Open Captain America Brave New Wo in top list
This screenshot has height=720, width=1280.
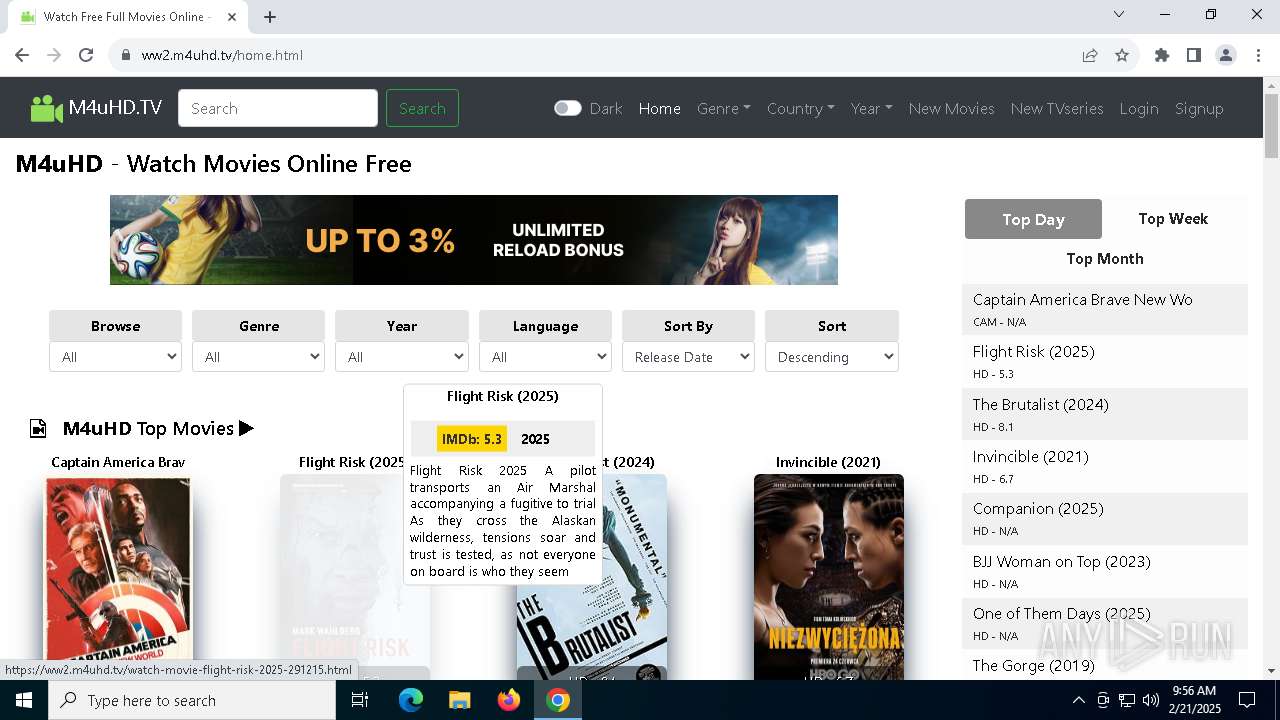pos(1082,299)
